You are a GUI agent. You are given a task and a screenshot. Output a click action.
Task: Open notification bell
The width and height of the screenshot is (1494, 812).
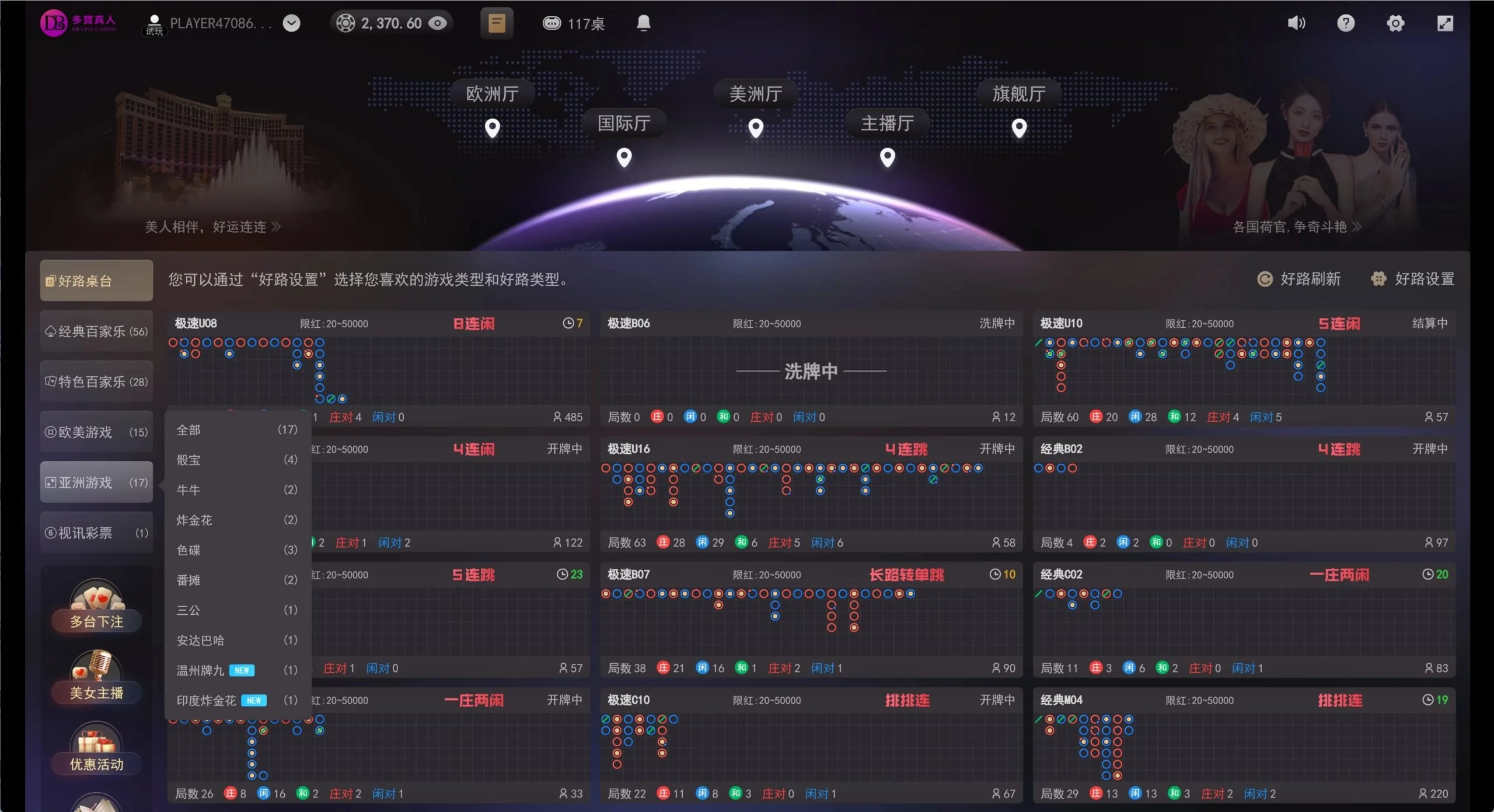(643, 23)
